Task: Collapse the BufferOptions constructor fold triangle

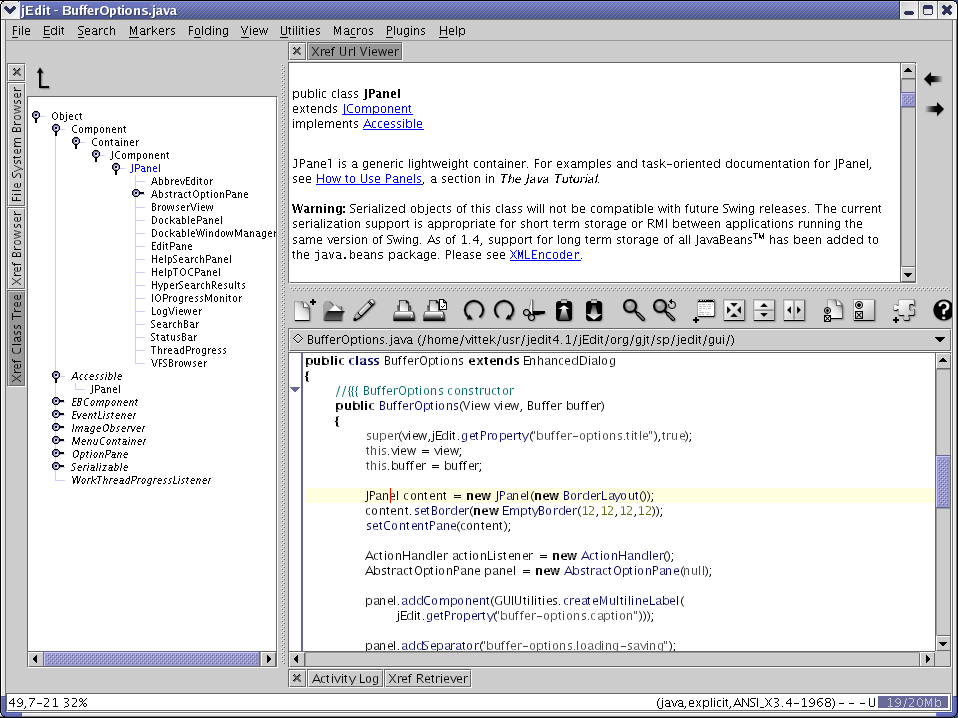Action: tap(295, 390)
